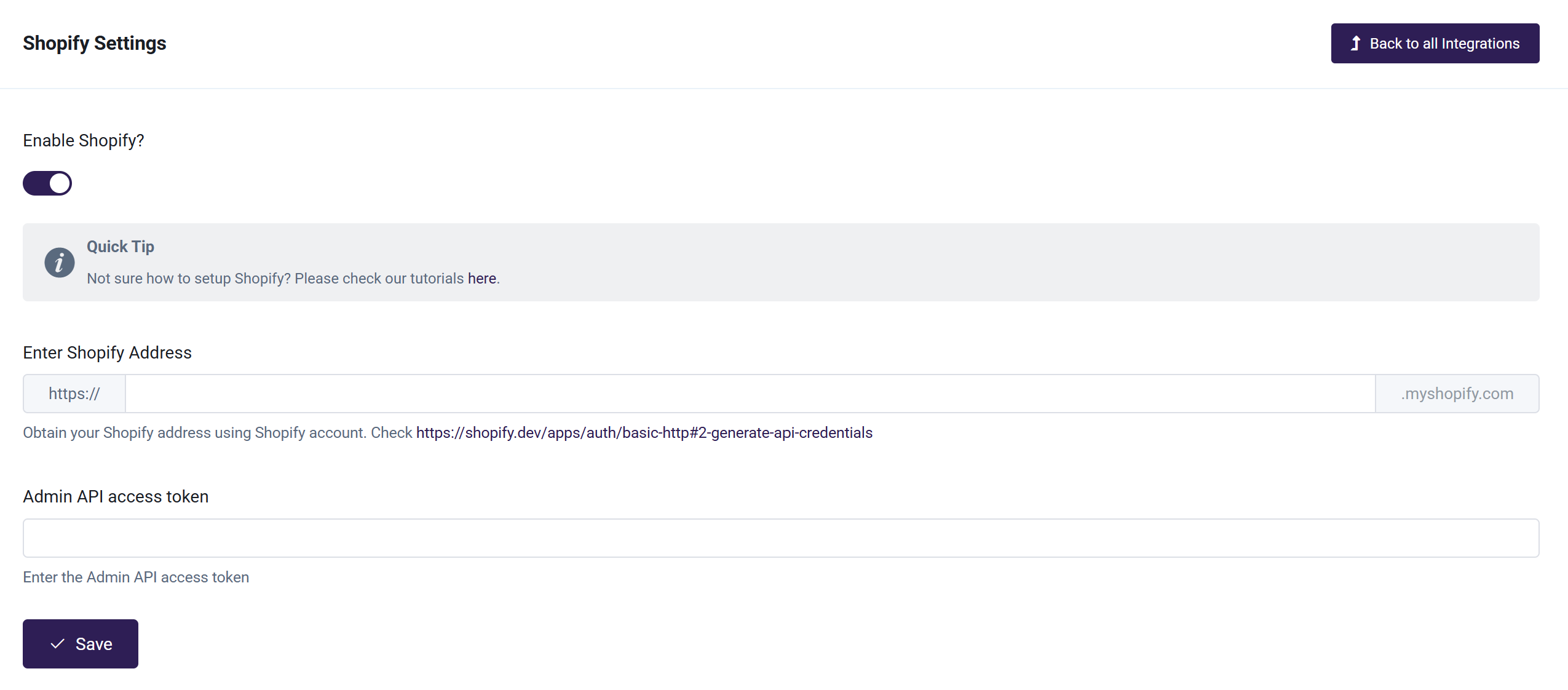Click the Quick Tip info icon
The image size is (1568, 690).
coord(60,263)
